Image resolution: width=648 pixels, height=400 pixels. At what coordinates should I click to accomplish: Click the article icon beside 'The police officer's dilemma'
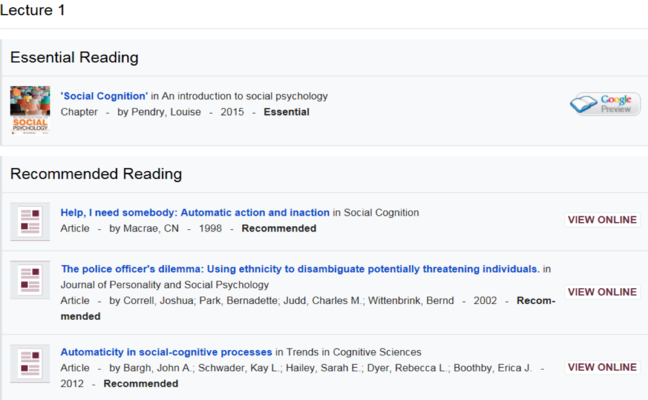pyautogui.click(x=30, y=281)
